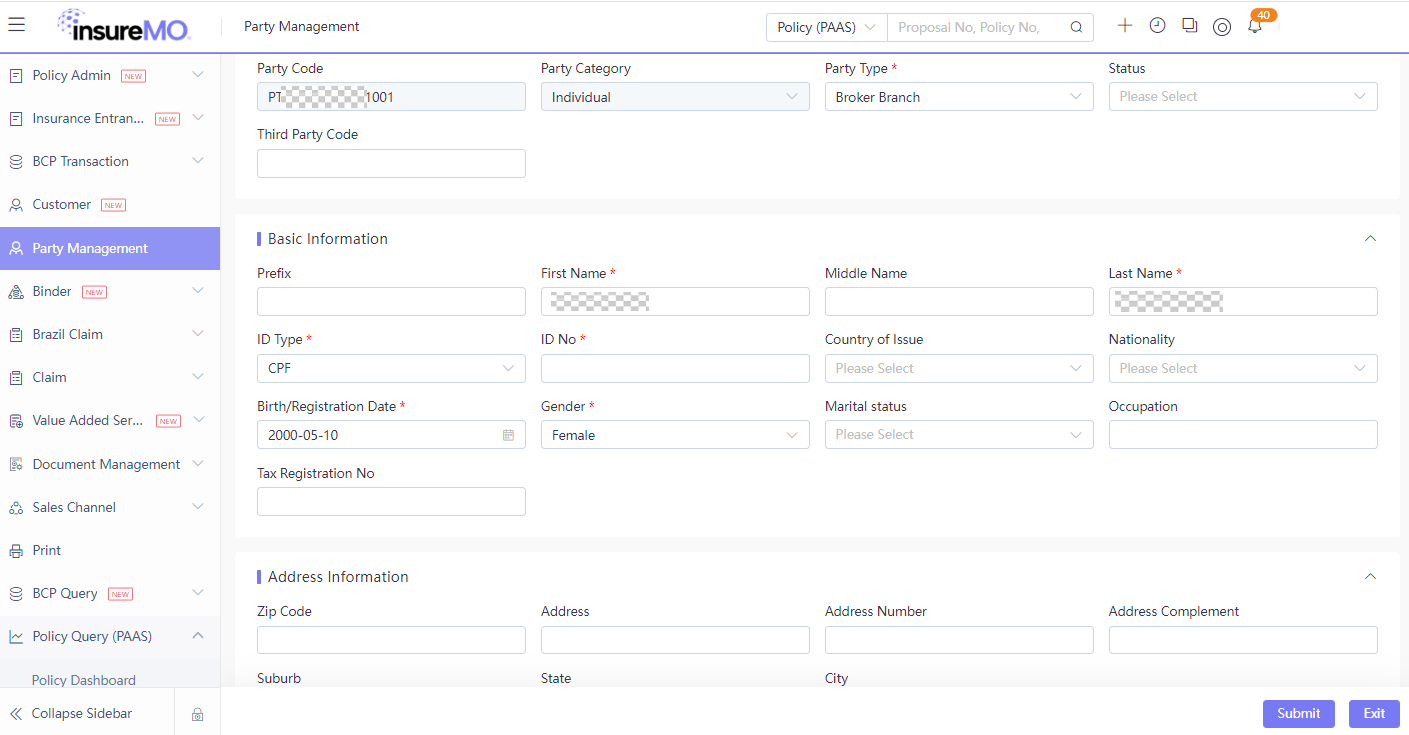Viewport: 1409px width, 735px height.
Task: Click the search magnifier icon
Action: (1076, 28)
